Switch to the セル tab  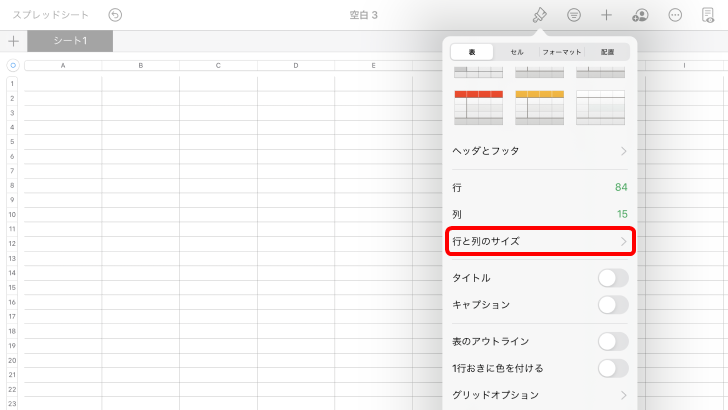516,51
